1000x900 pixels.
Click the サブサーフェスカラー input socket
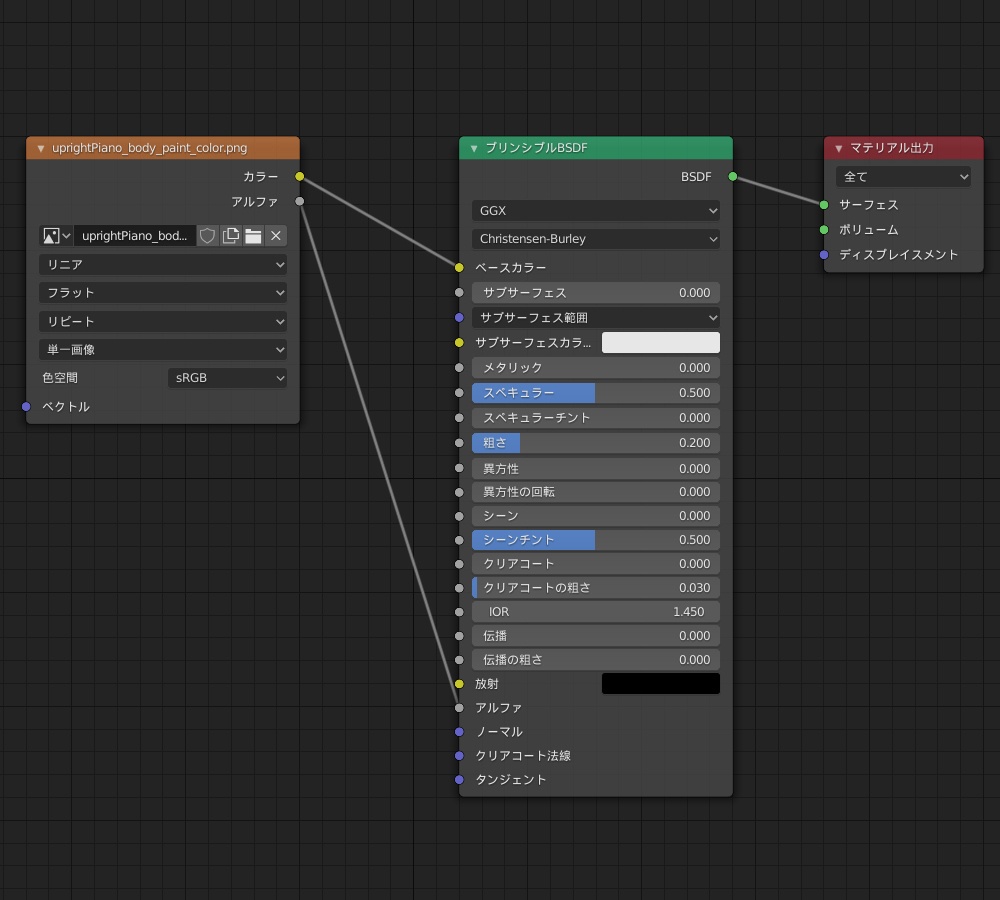click(x=459, y=343)
